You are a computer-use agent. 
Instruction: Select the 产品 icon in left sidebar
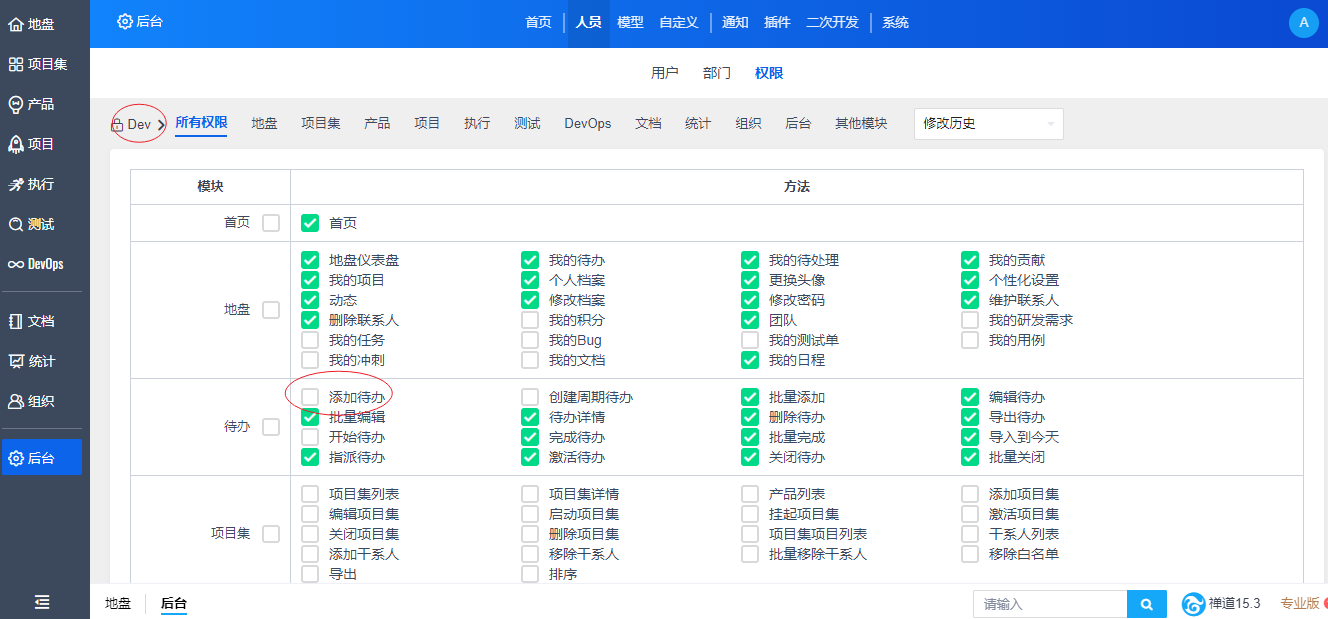16,104
